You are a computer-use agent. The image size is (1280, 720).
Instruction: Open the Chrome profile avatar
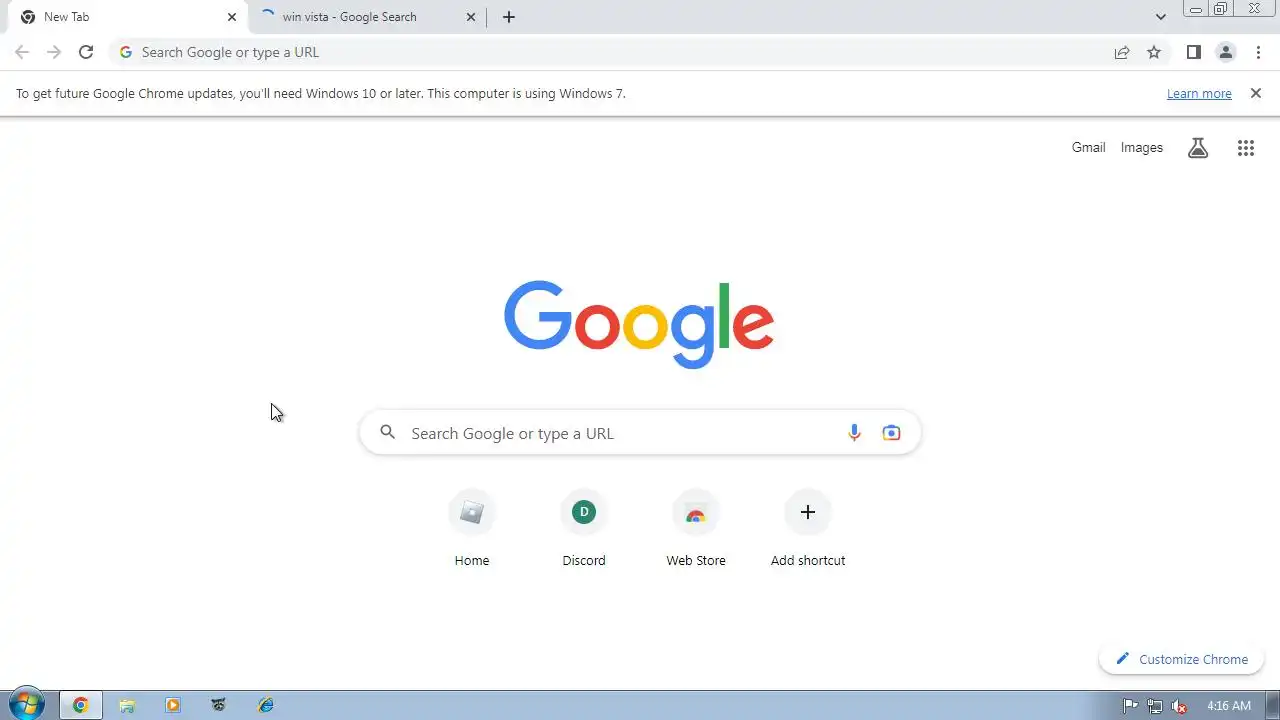1225,52
